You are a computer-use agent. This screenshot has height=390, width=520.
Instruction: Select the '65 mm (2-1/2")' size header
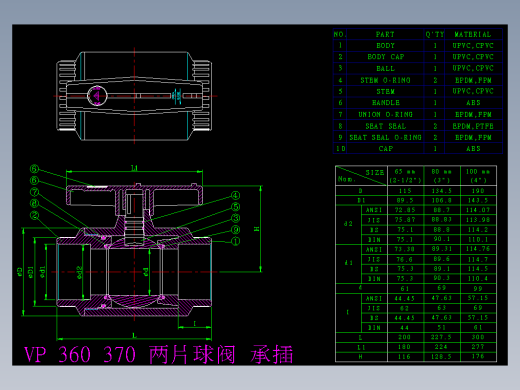[x=405, y=176]
